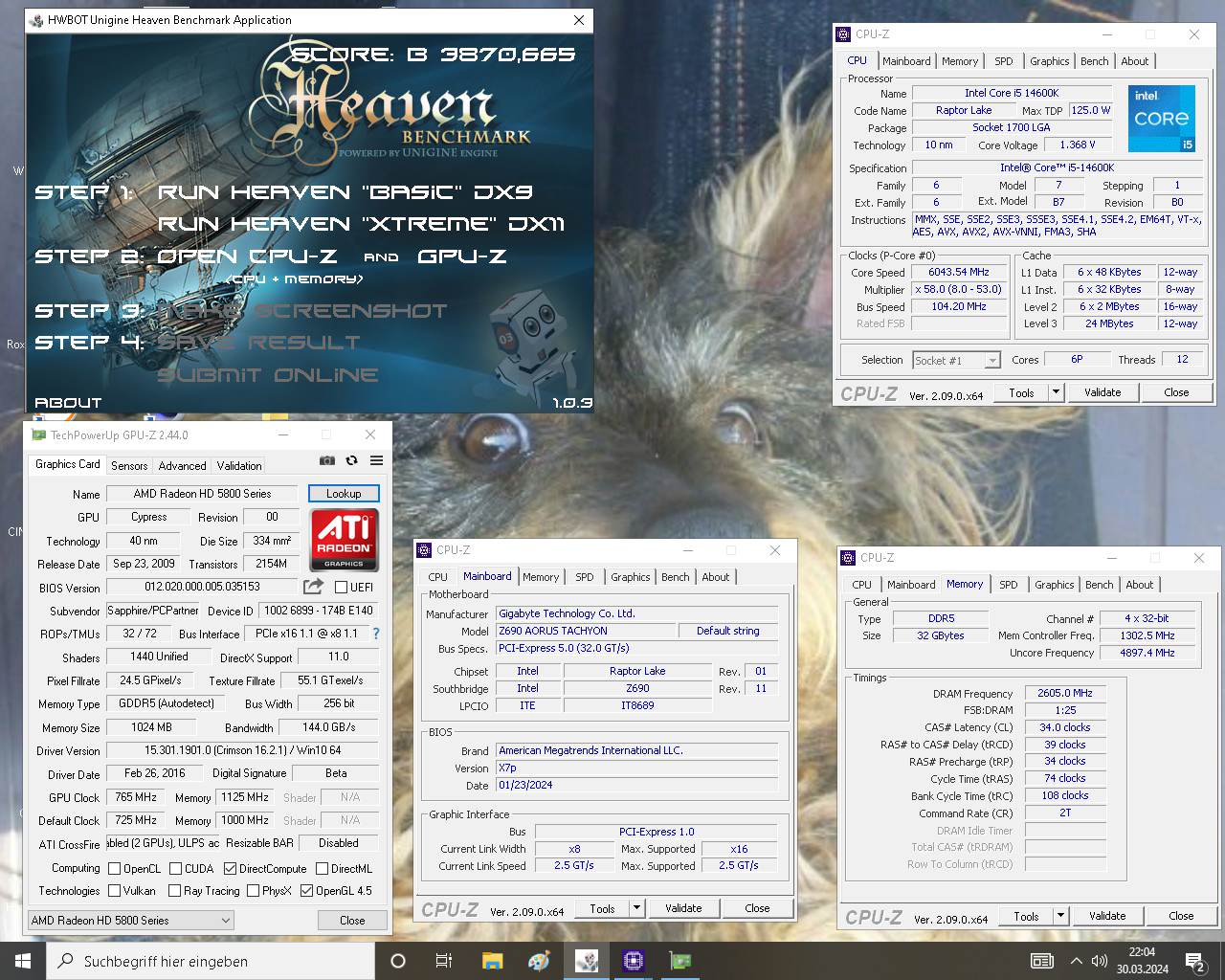Screen dimensions: 1225x980
Task: Click the Lookup button in GPU-Z
Action: click(344, 494)
